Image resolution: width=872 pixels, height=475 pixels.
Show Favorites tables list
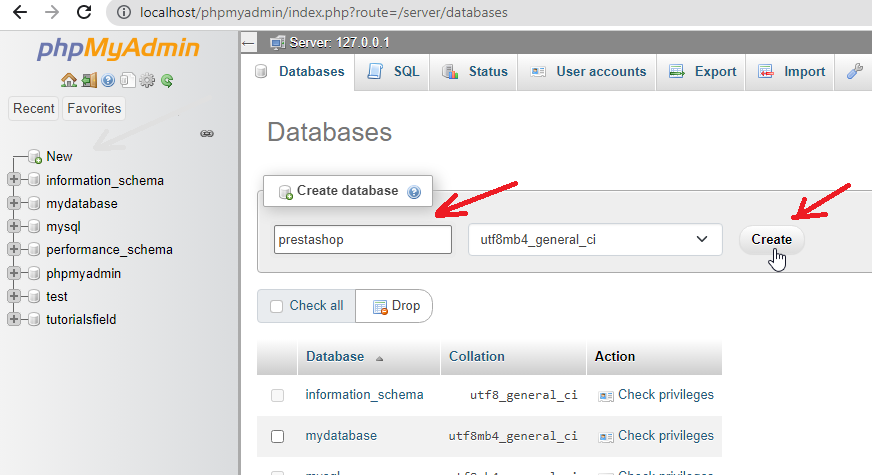click(x=94, y=108)
